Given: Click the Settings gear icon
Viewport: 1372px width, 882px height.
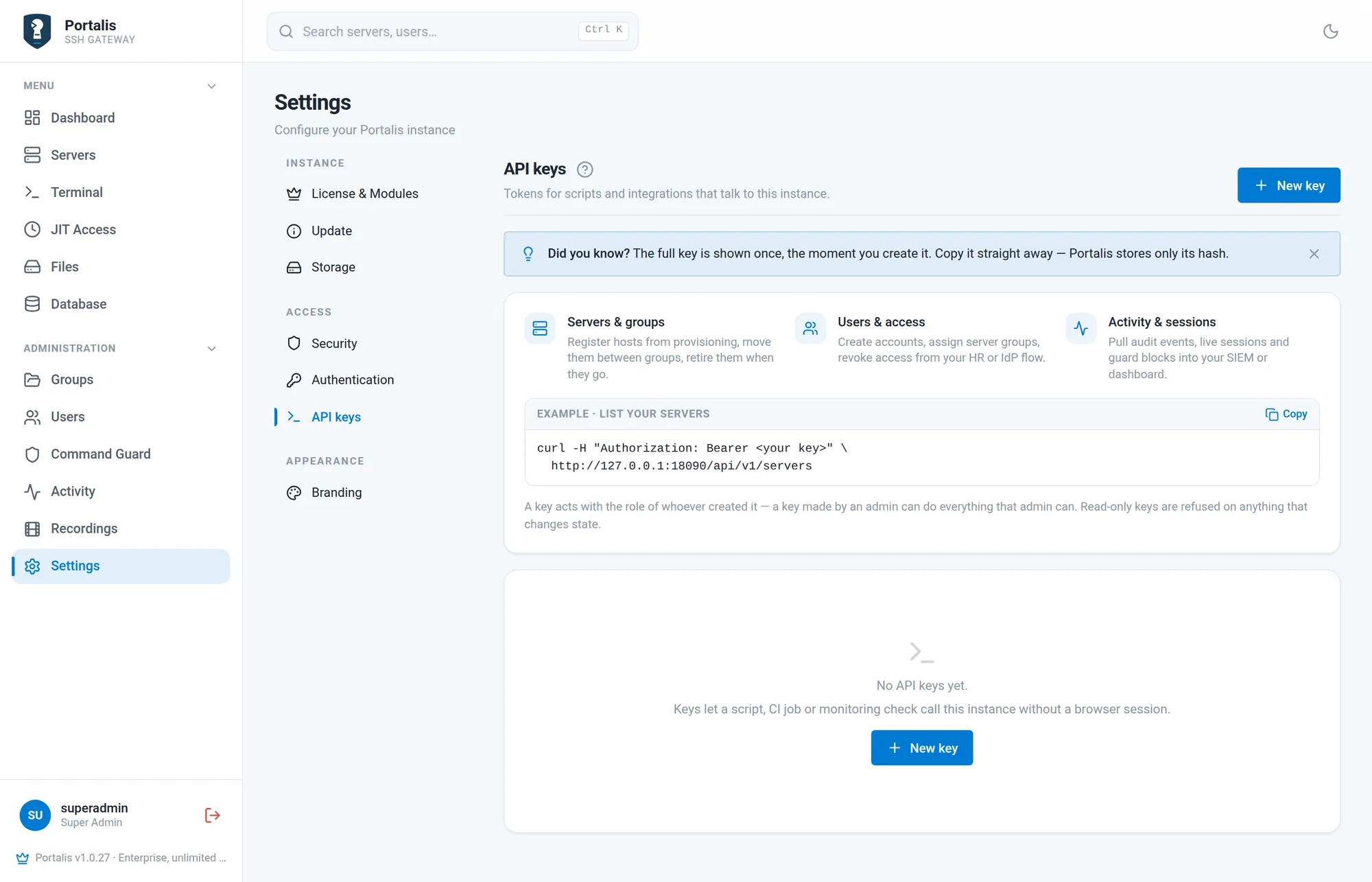Looking at the screenshot, I should [32, 566].
